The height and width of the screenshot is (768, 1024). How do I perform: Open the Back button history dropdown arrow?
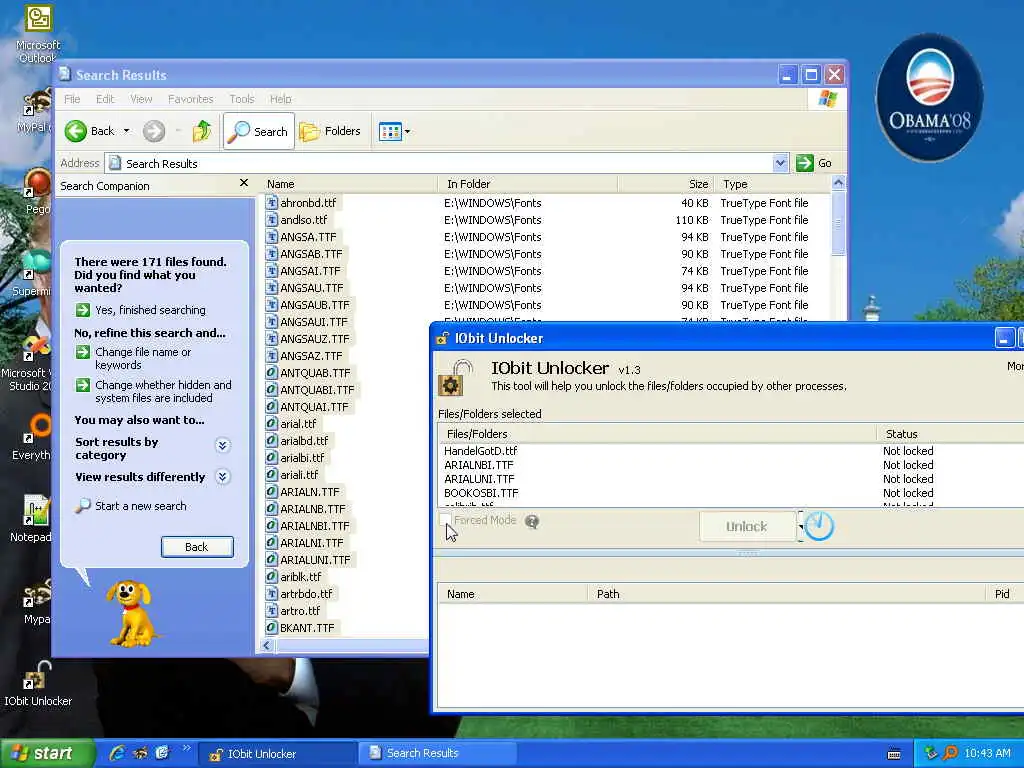[x=127, y=131]
